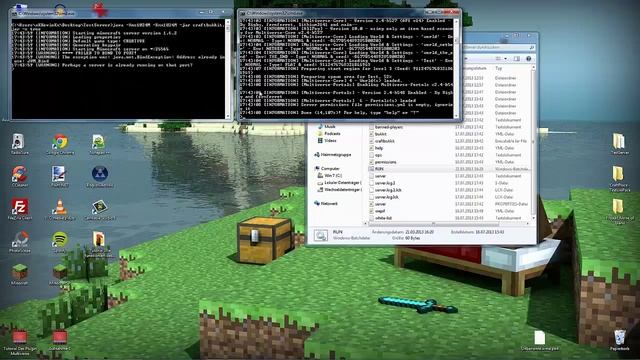Open Netzwerk in navigation pane
Screen dimensions: 640x360
pos(326,203)
